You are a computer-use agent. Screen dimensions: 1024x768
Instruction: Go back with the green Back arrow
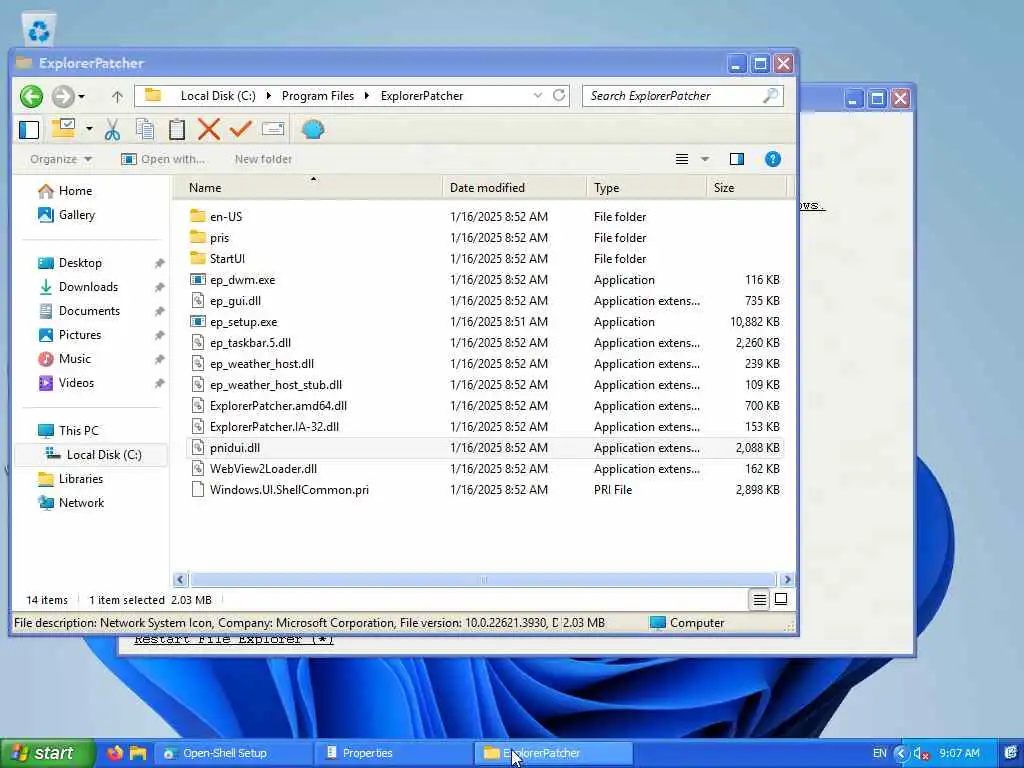click(x=31, y=97)
